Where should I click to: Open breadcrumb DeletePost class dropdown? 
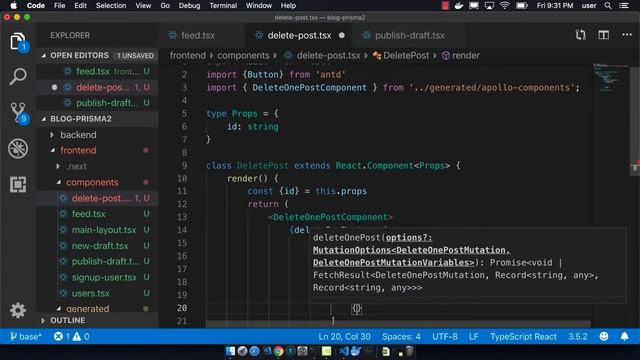pyautogui.click(x=401, y=56)
